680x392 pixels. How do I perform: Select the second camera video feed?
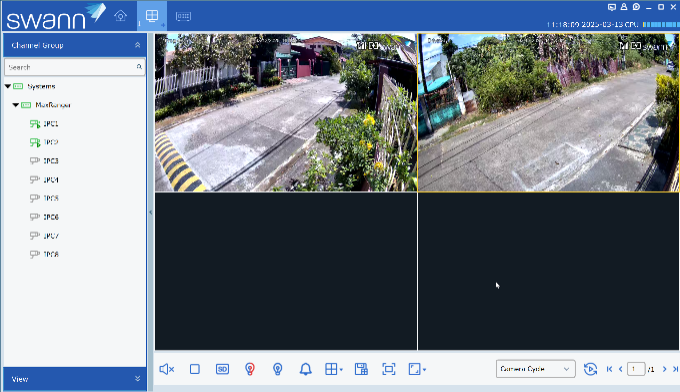click(549, 113)
